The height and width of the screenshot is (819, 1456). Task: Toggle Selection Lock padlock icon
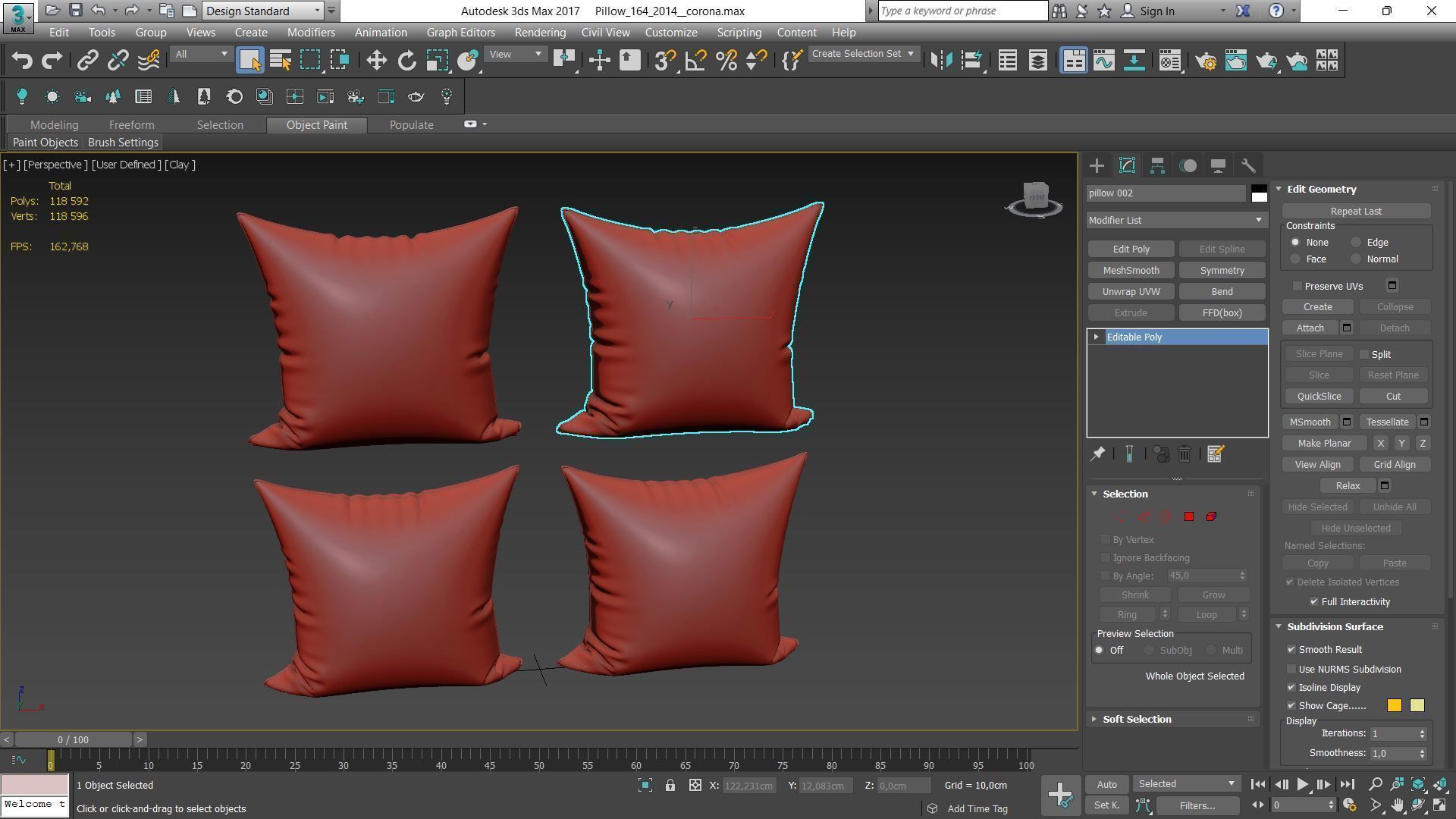coord(670,786)
